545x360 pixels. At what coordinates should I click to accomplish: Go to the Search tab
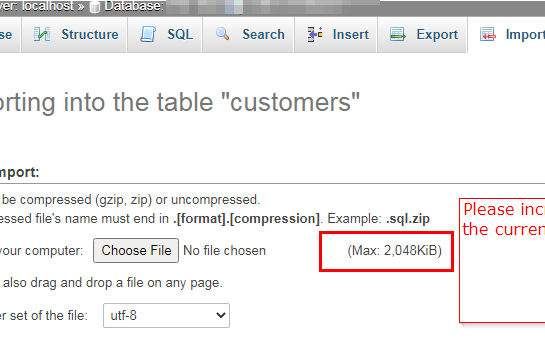[248, 35]
